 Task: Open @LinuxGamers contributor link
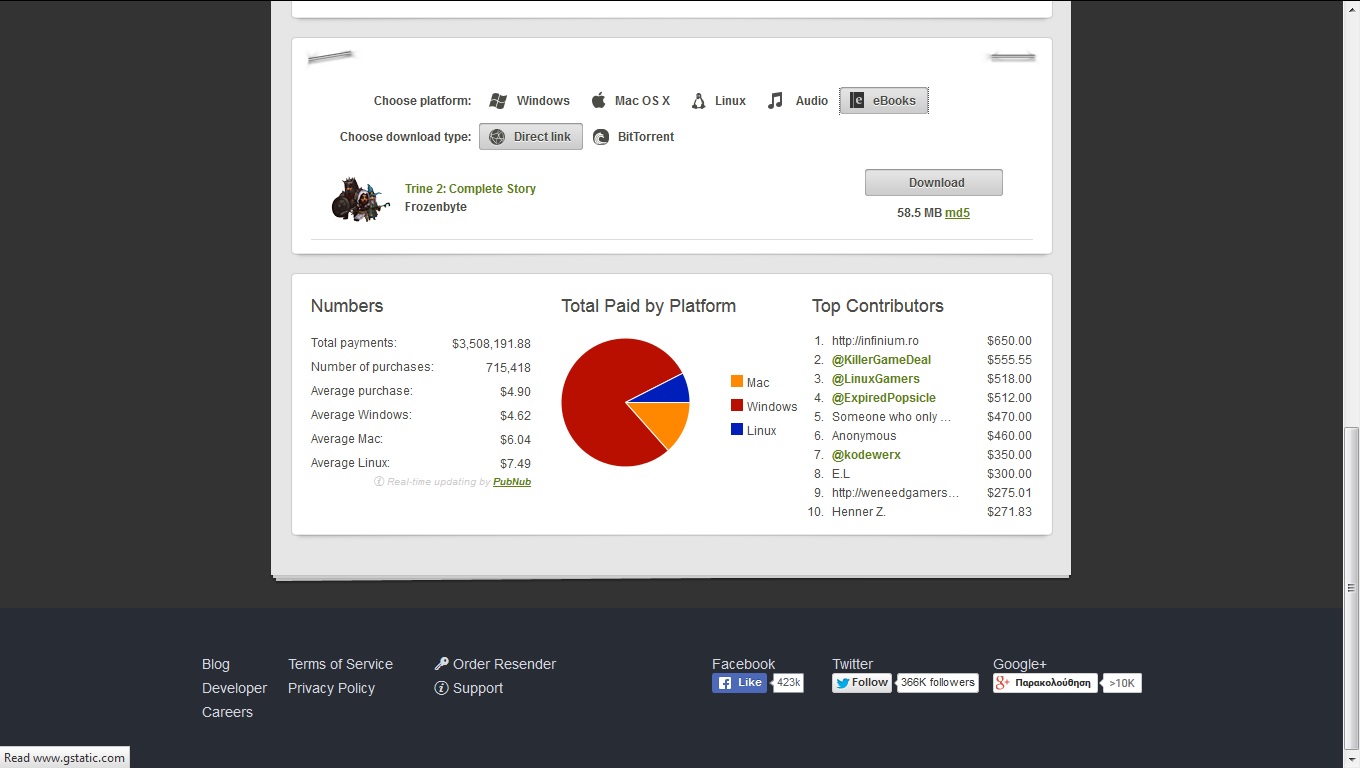[876, 379]
